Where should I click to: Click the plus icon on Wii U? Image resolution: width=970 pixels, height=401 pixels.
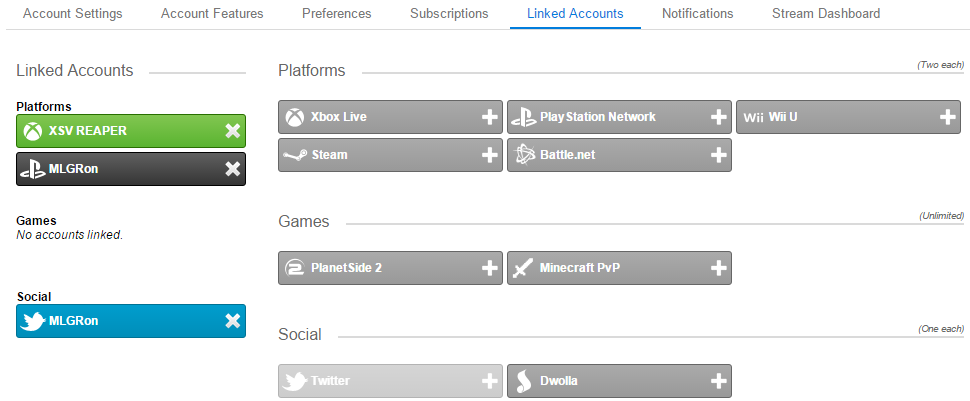pyautogui.click(x=947, y=117)
